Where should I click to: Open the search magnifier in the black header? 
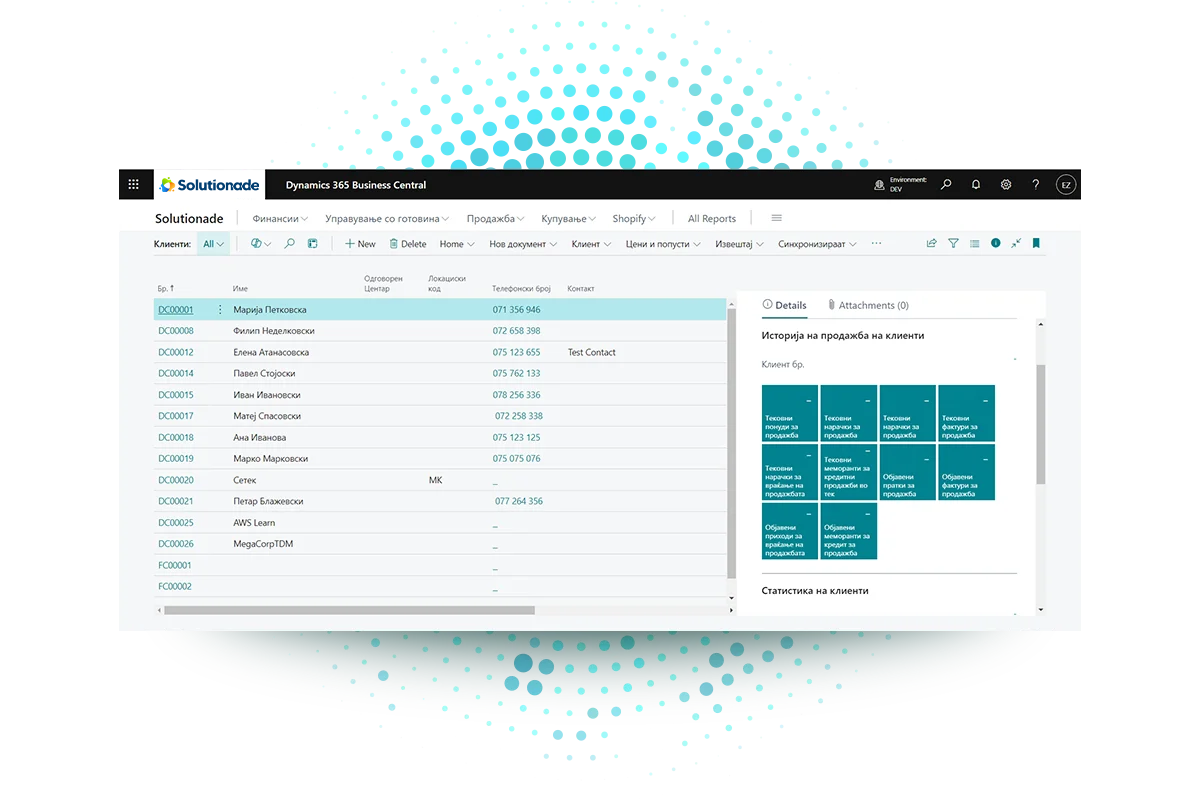pyautogui.click(x=946, y=185)
